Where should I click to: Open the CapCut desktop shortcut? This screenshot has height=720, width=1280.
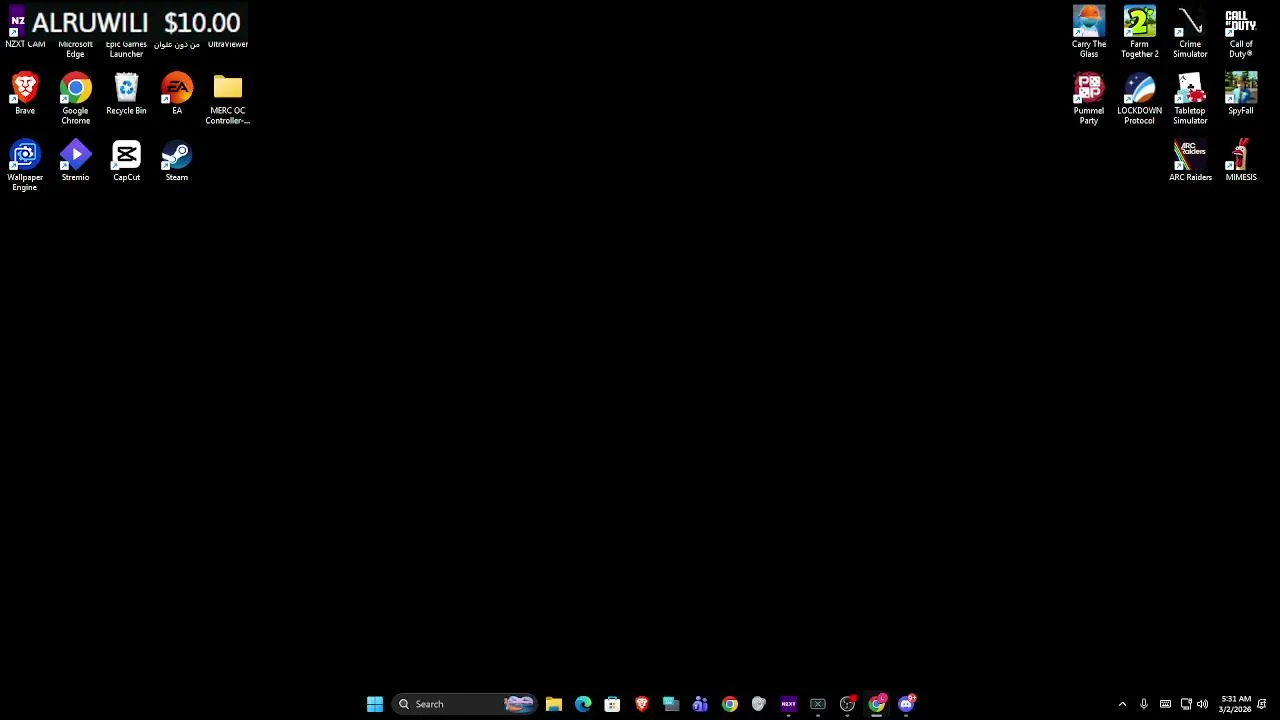[x=126, y=160]
